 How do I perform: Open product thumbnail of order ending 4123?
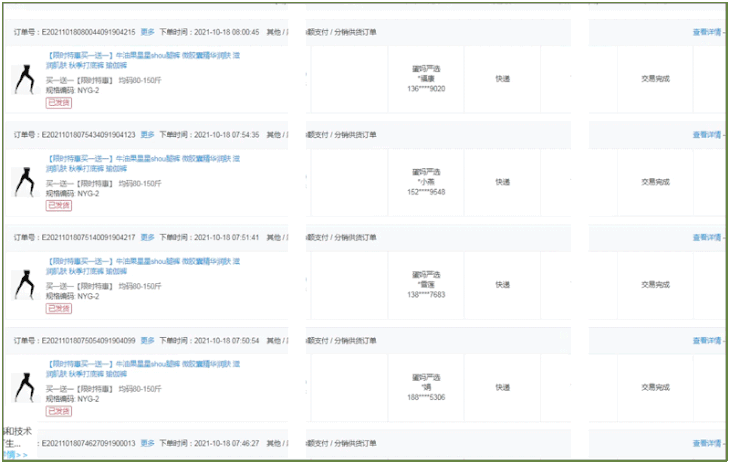[22, 182]
